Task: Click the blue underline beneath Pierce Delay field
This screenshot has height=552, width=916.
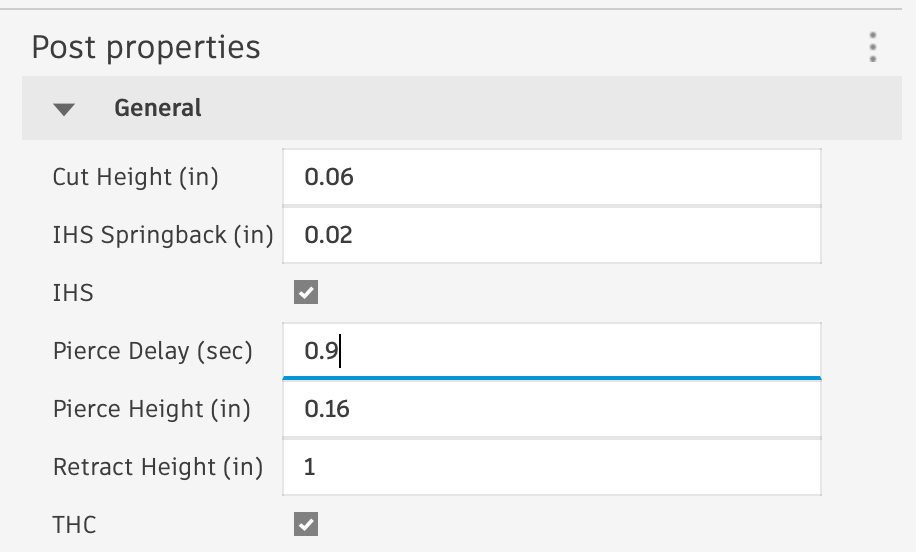Action: click(x=551, y=379)
